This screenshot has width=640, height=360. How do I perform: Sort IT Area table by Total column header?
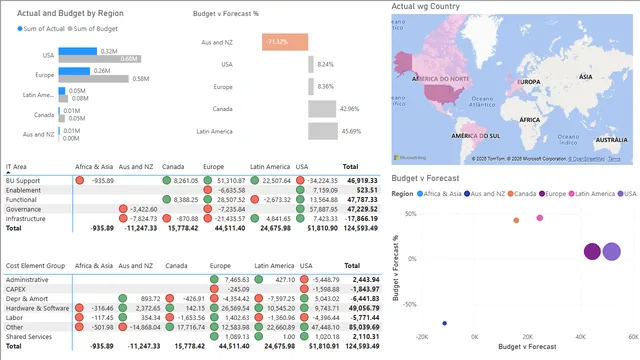pos(350,167)
